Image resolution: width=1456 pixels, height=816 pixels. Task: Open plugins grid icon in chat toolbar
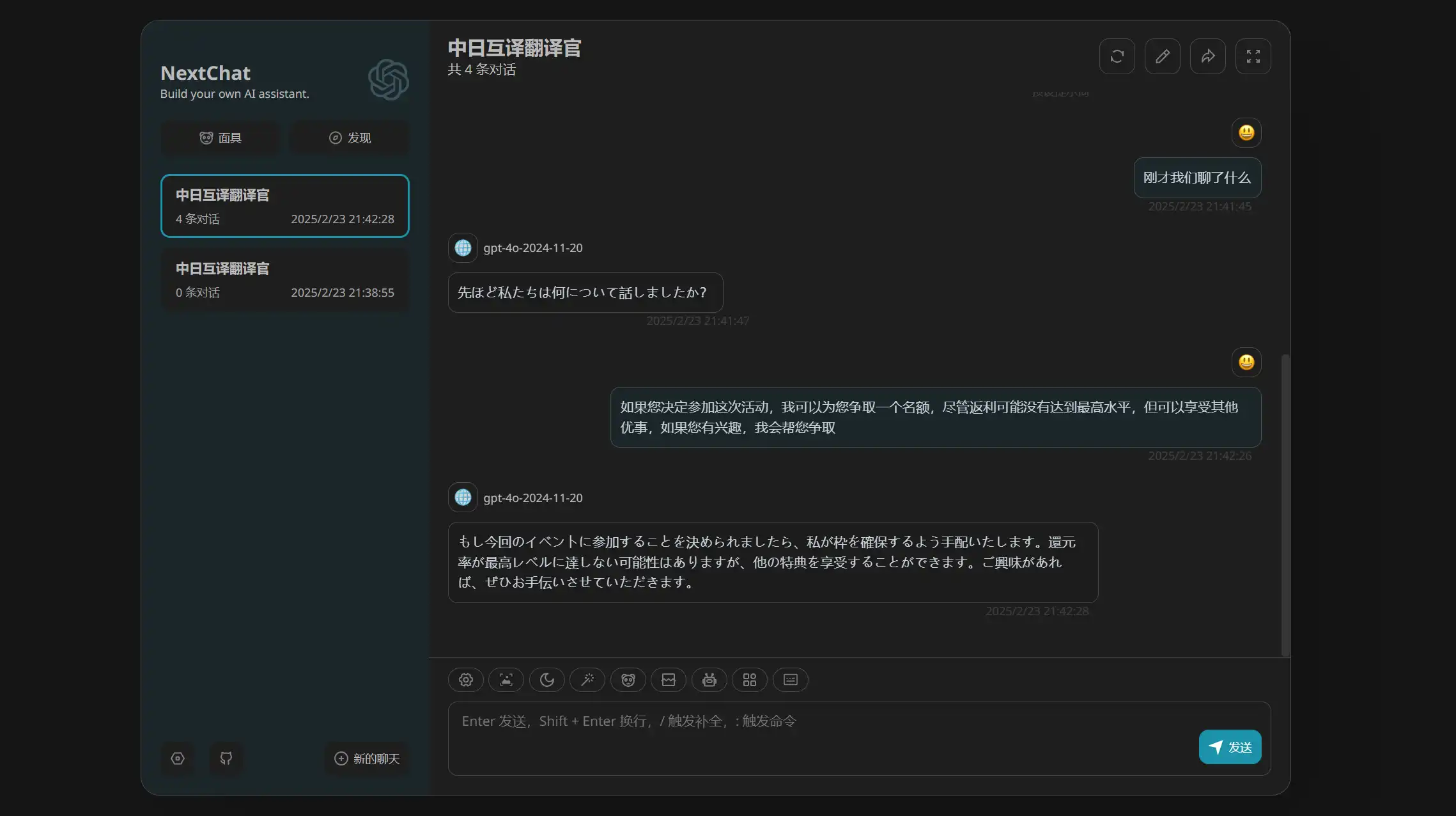point(750,679)
